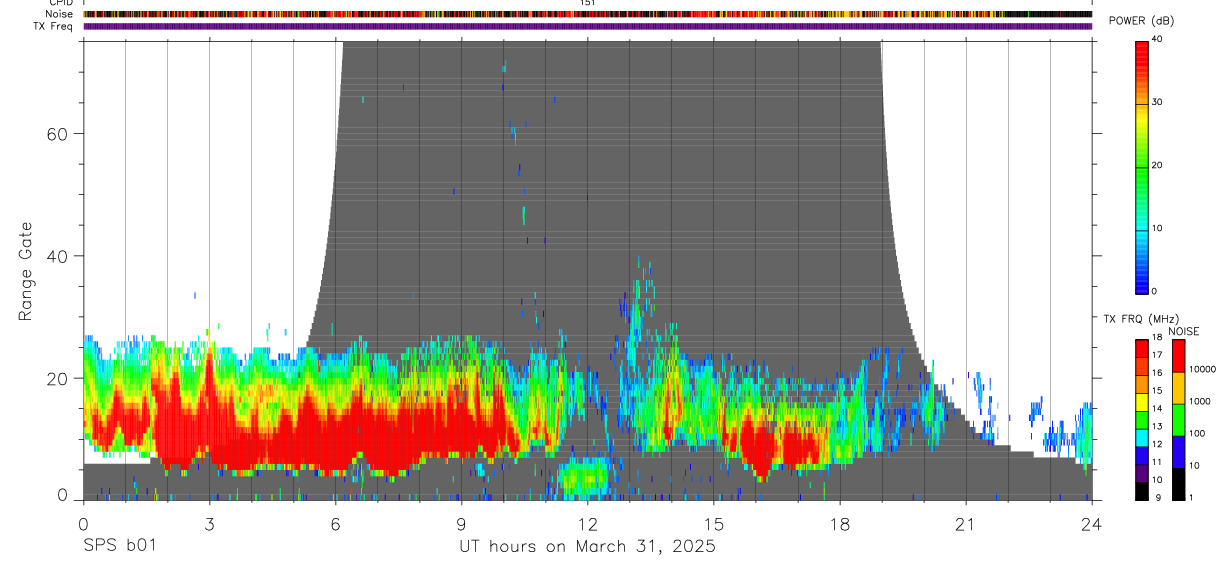This screenshot has height=567, width=1228.
Task: Click x-axis tick label '15'
Action: tap(713, 524)
